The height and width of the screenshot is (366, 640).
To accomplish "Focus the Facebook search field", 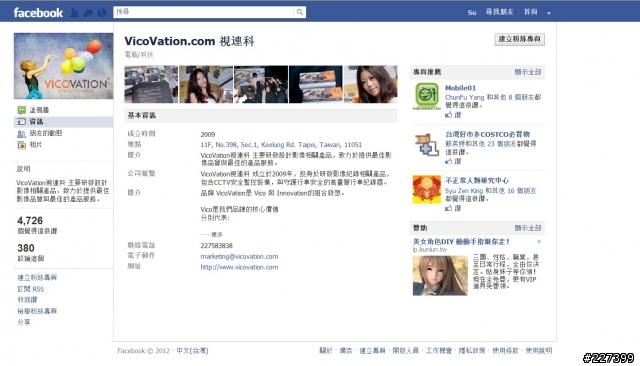I will click(x=204, y=12).
